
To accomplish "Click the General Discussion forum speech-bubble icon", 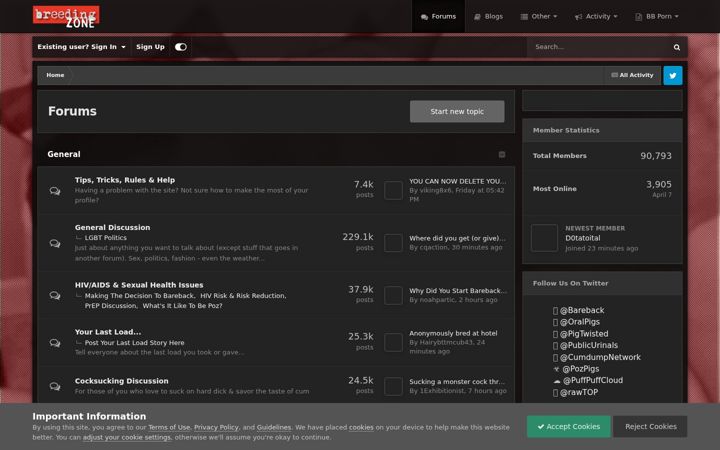I will tap(55, 243).
